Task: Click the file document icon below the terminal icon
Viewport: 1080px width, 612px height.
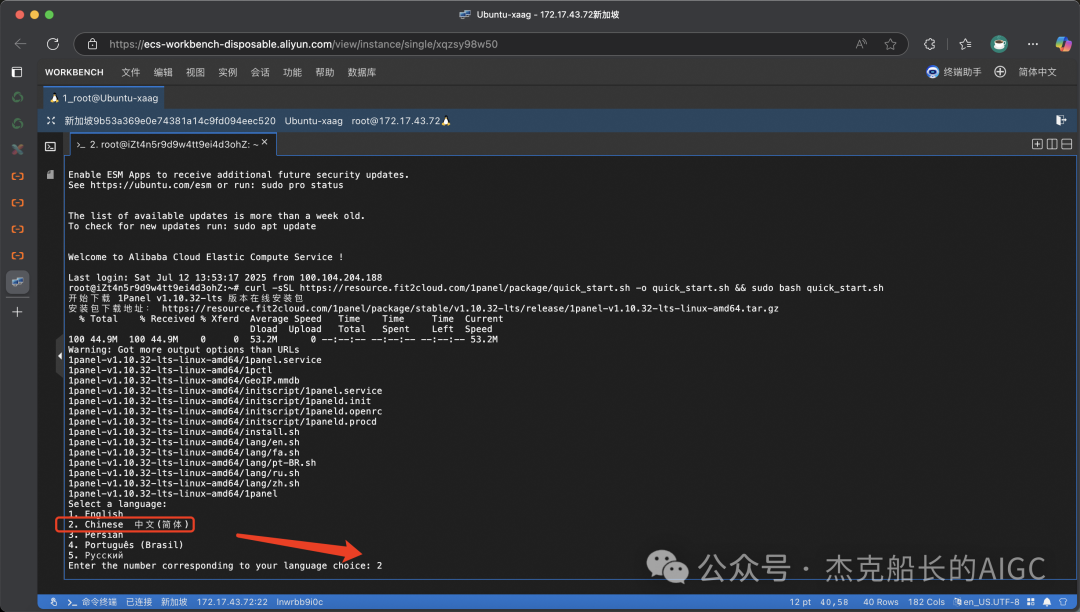Action: tap(50, 174)
